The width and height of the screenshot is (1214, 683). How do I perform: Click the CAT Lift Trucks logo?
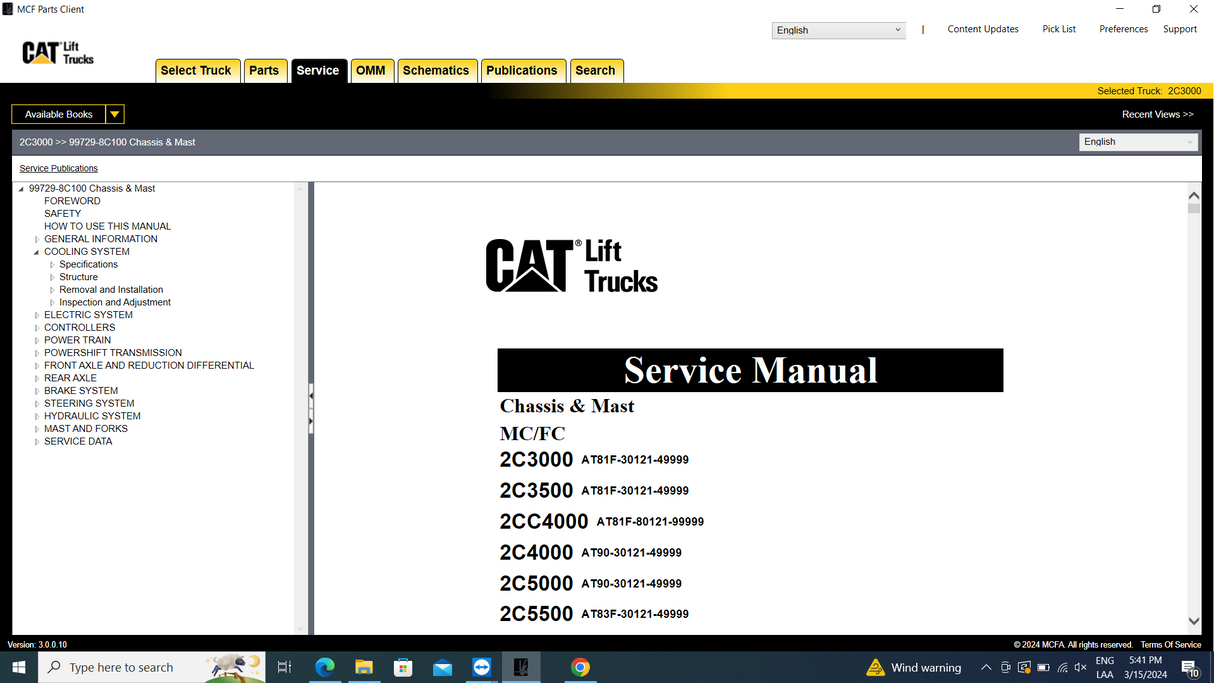click(x=57, y=52)
